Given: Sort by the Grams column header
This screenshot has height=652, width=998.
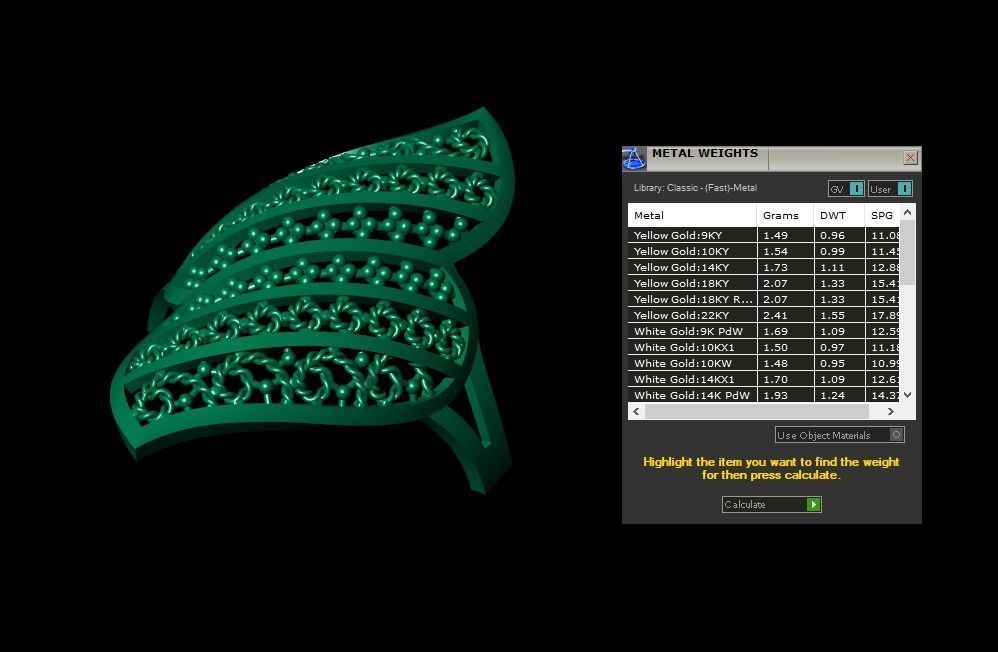Looking at the screenshot, I should pos(785,215).
